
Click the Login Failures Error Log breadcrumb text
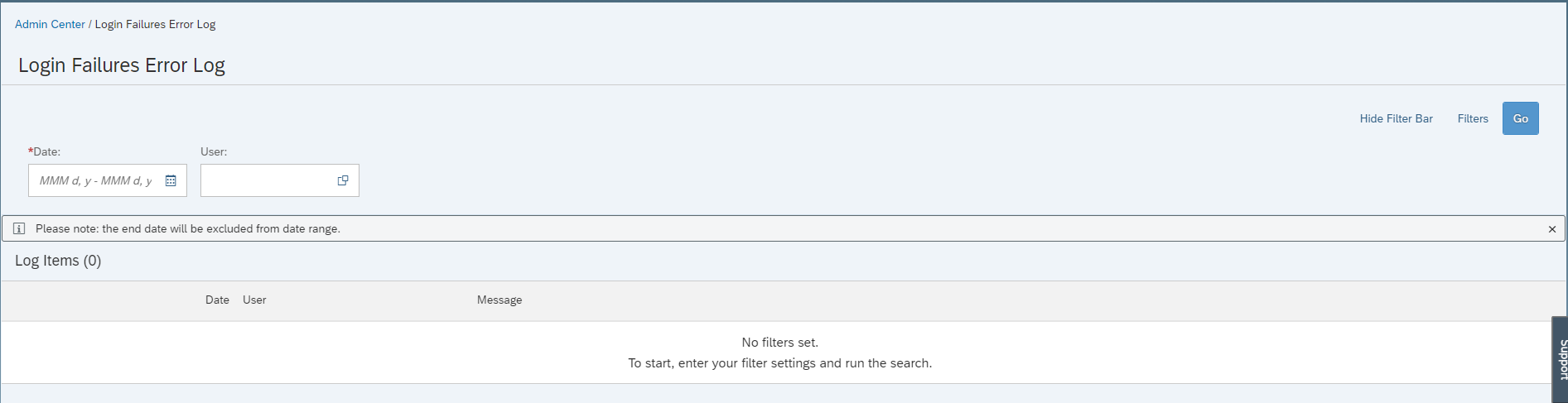pos(155,24)
